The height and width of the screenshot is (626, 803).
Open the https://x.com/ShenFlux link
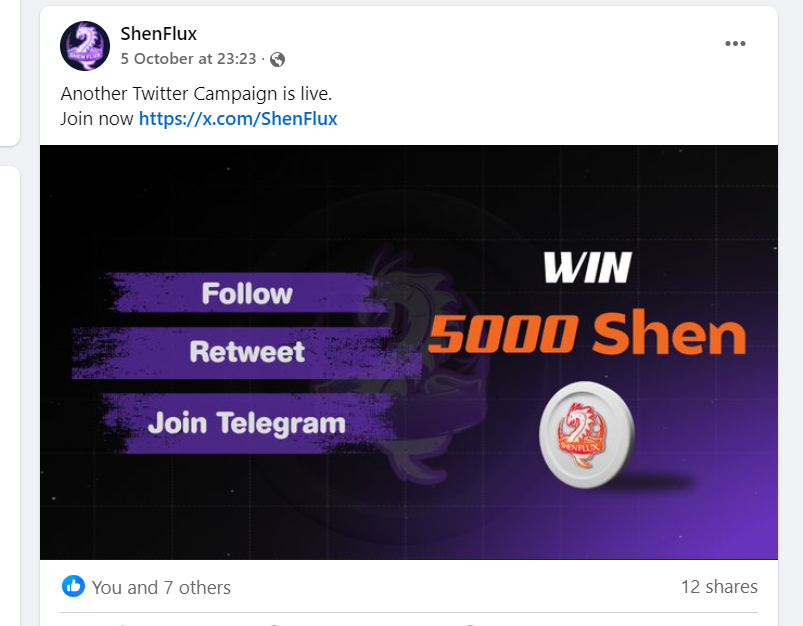pos(238,119)
